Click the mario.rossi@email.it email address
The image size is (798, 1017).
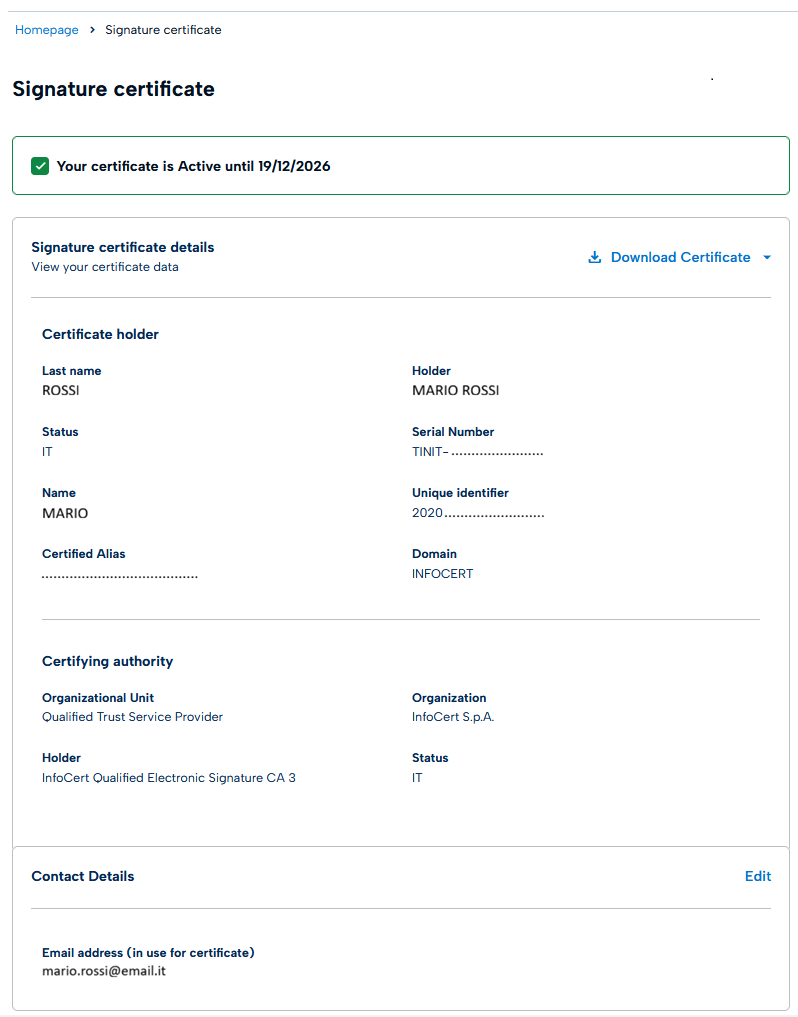click(x=104, y=971)
